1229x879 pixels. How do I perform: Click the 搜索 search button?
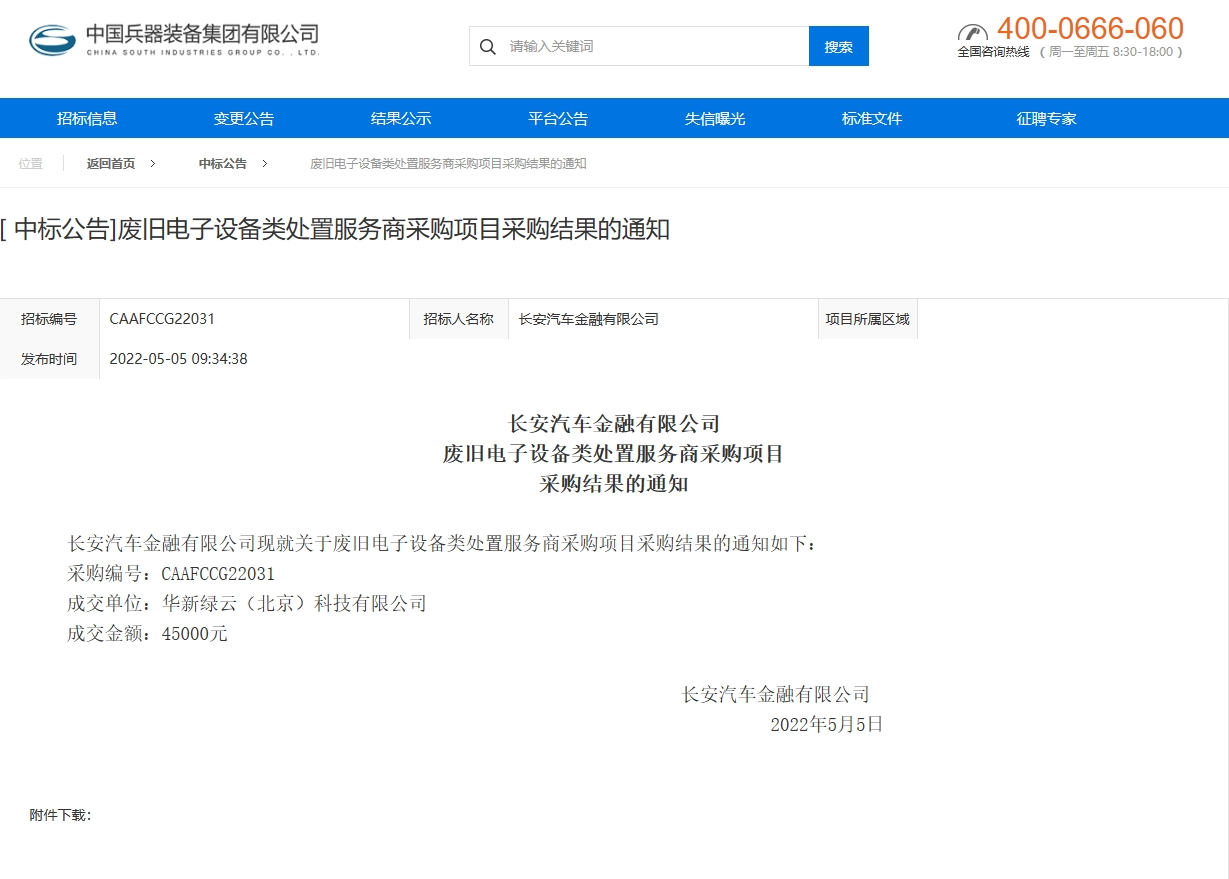coord(839,46)
